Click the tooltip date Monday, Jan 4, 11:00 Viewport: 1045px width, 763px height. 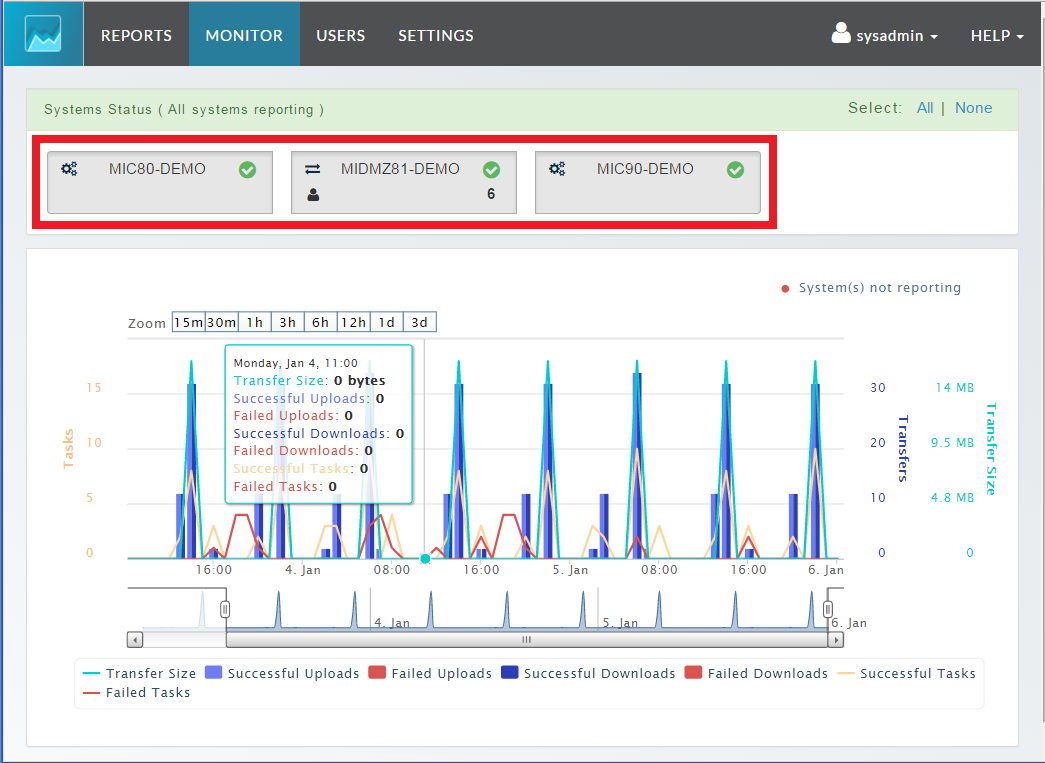[295, 363]
